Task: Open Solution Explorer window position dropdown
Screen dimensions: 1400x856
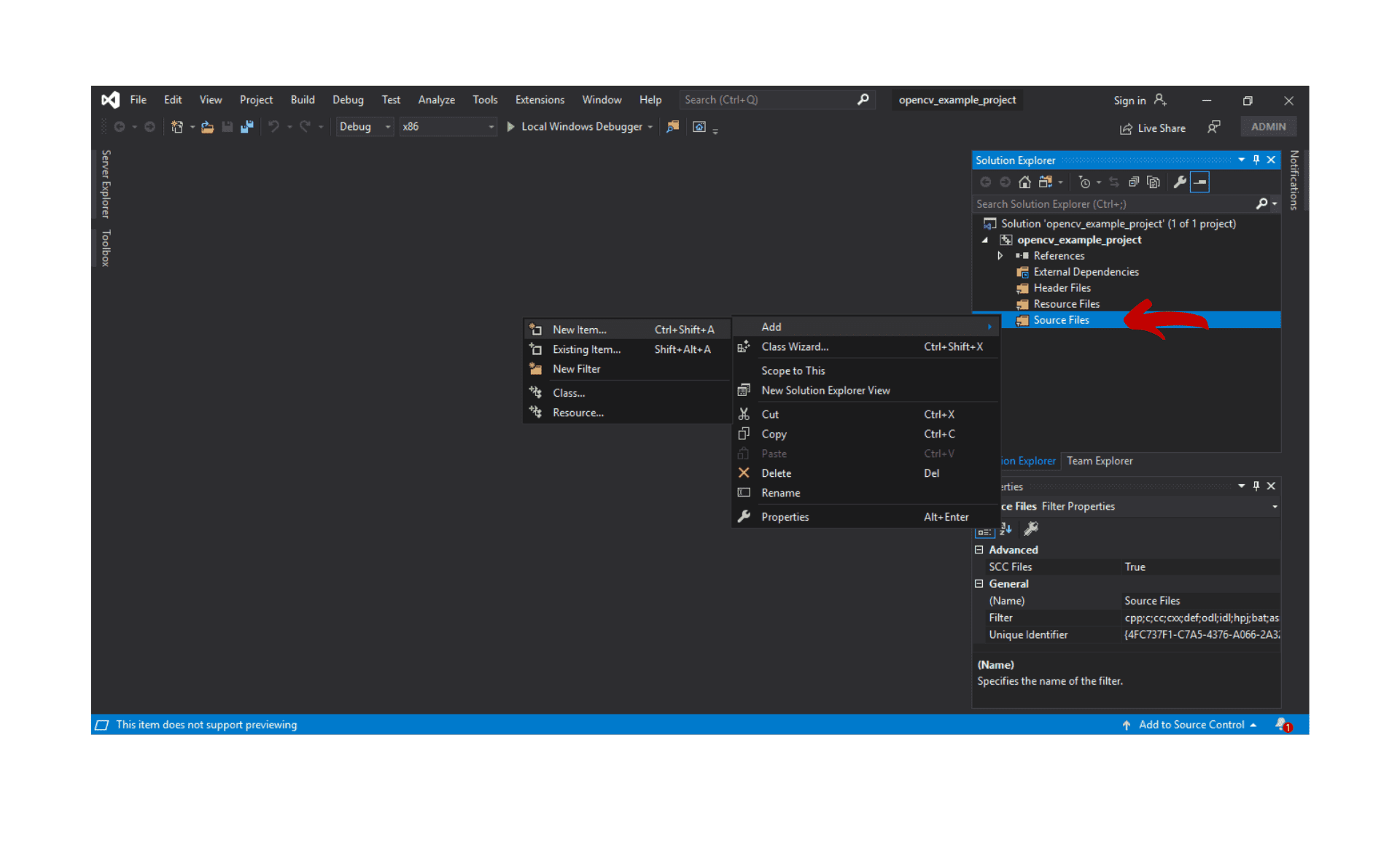Action: pos(1241,160)
